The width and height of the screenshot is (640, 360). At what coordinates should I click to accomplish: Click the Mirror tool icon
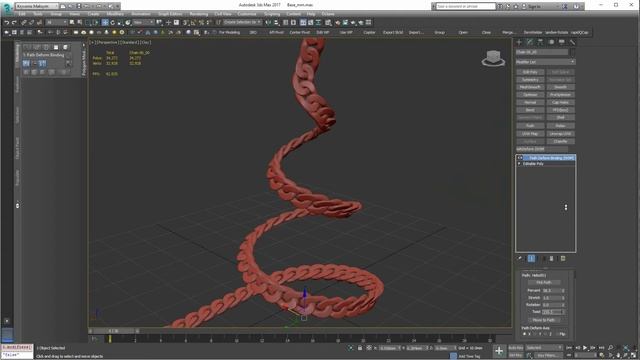click(x=268, y=22)
